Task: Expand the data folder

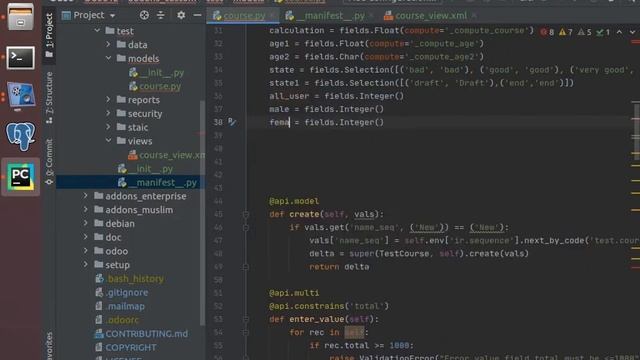Action: click(109, 44)
